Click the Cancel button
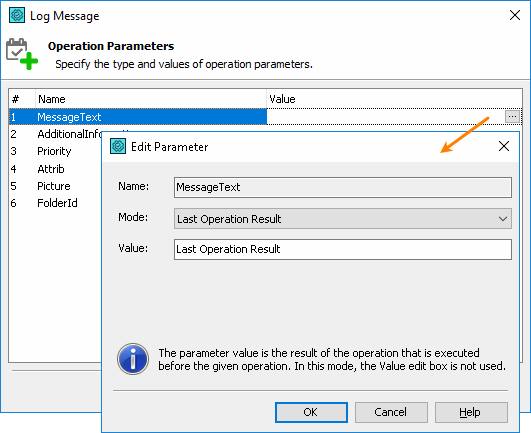 391,412
